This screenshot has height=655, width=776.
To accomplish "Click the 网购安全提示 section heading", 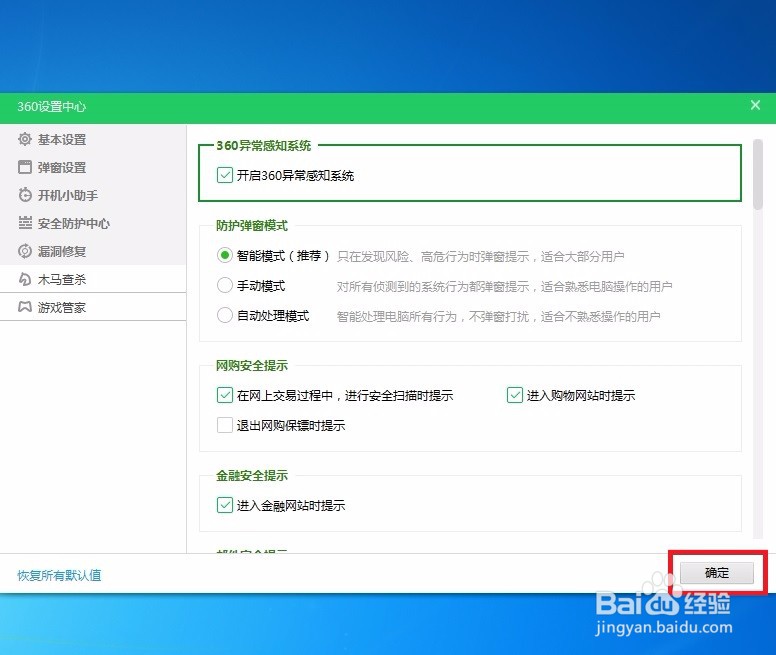I will point(252,366).
